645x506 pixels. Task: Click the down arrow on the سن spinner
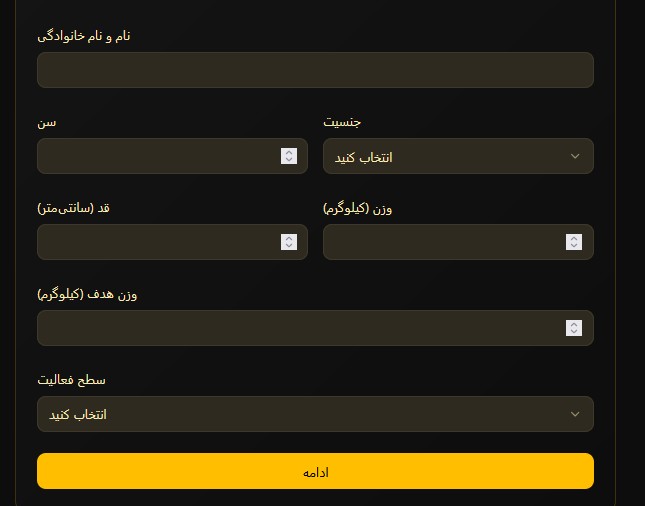point(289,160)
